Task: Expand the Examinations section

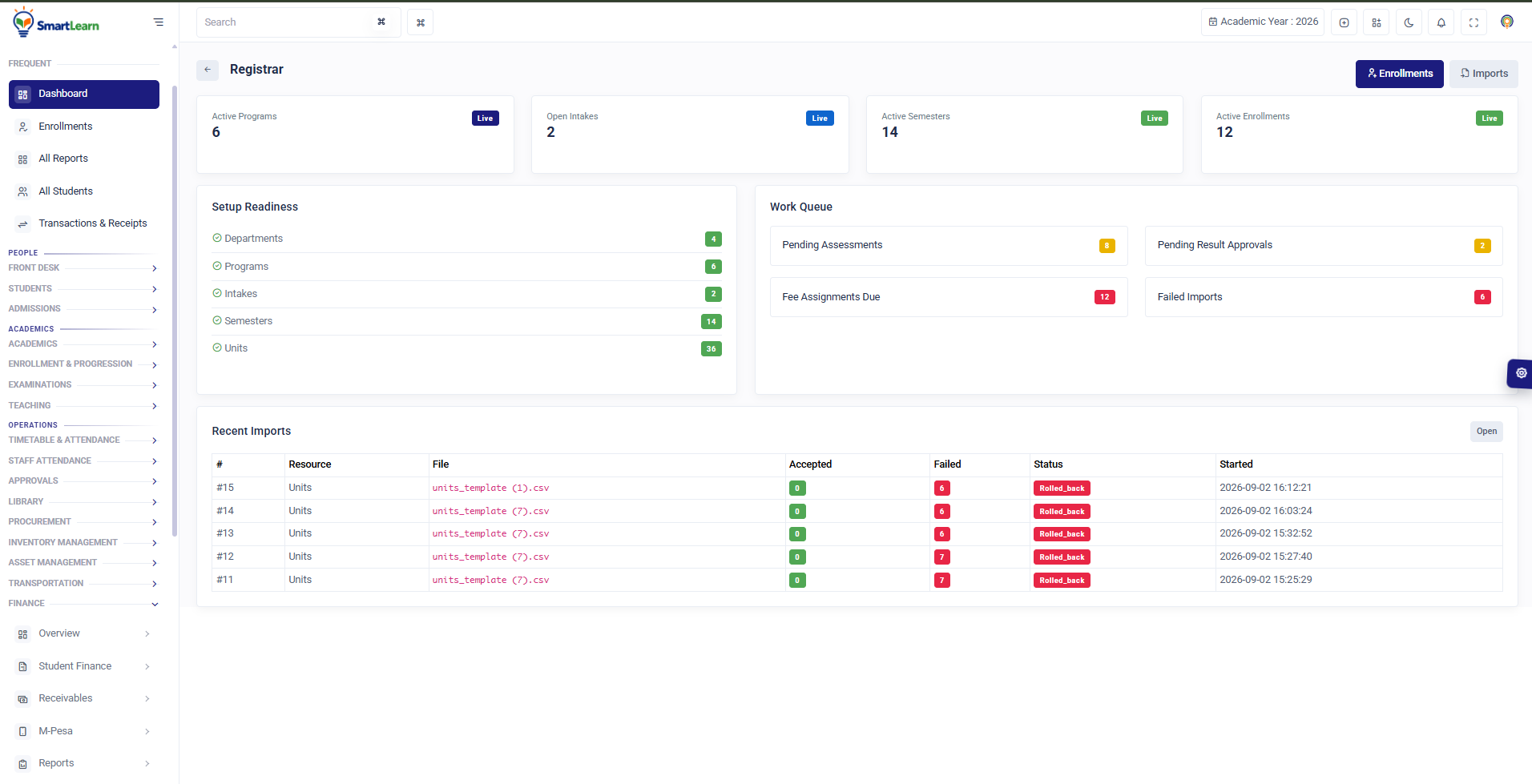Action: pos(83,385)
